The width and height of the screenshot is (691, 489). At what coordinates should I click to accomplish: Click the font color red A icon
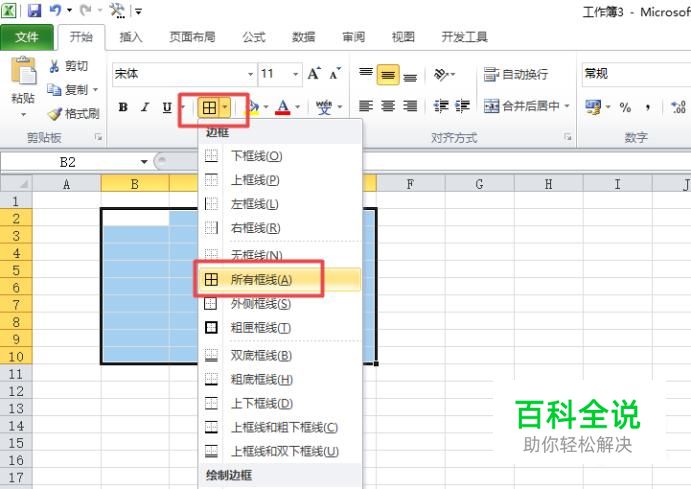282,107
